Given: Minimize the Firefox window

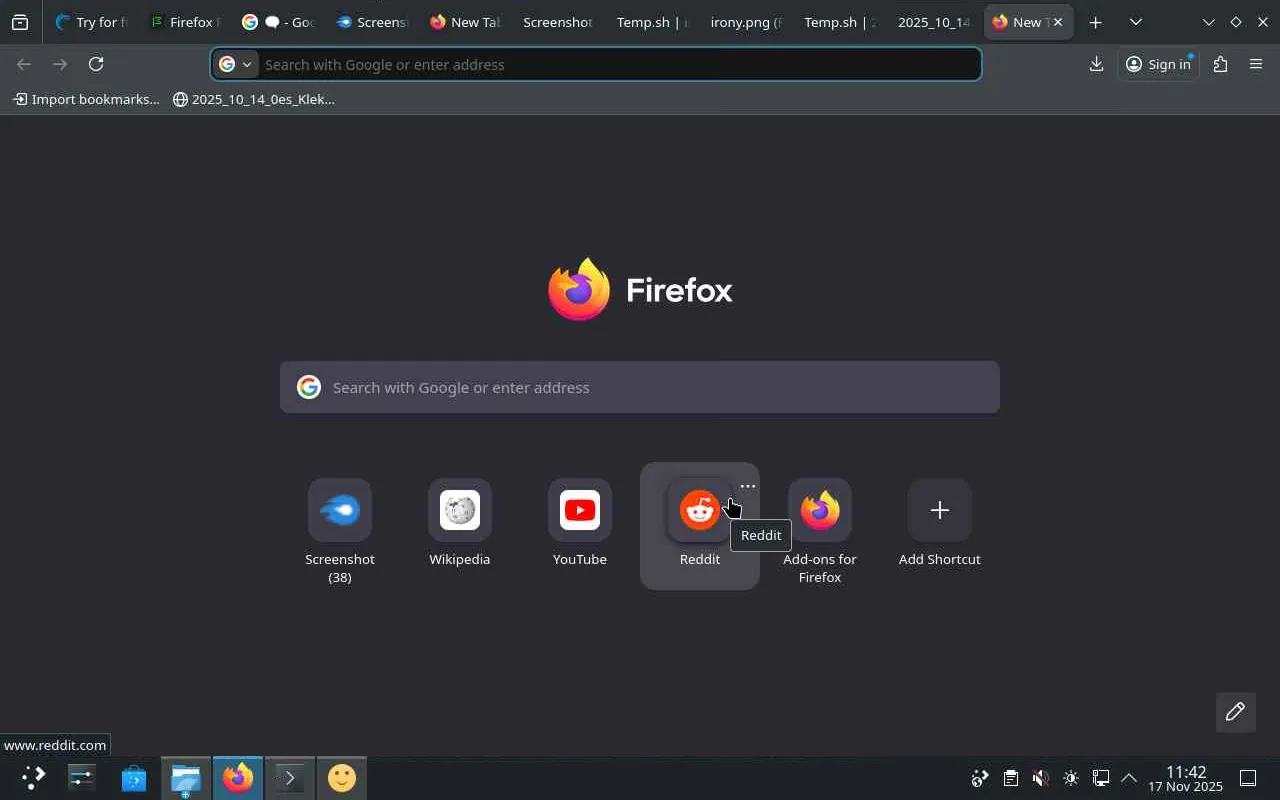Looking at the screenshot, I should [1209, 22].
